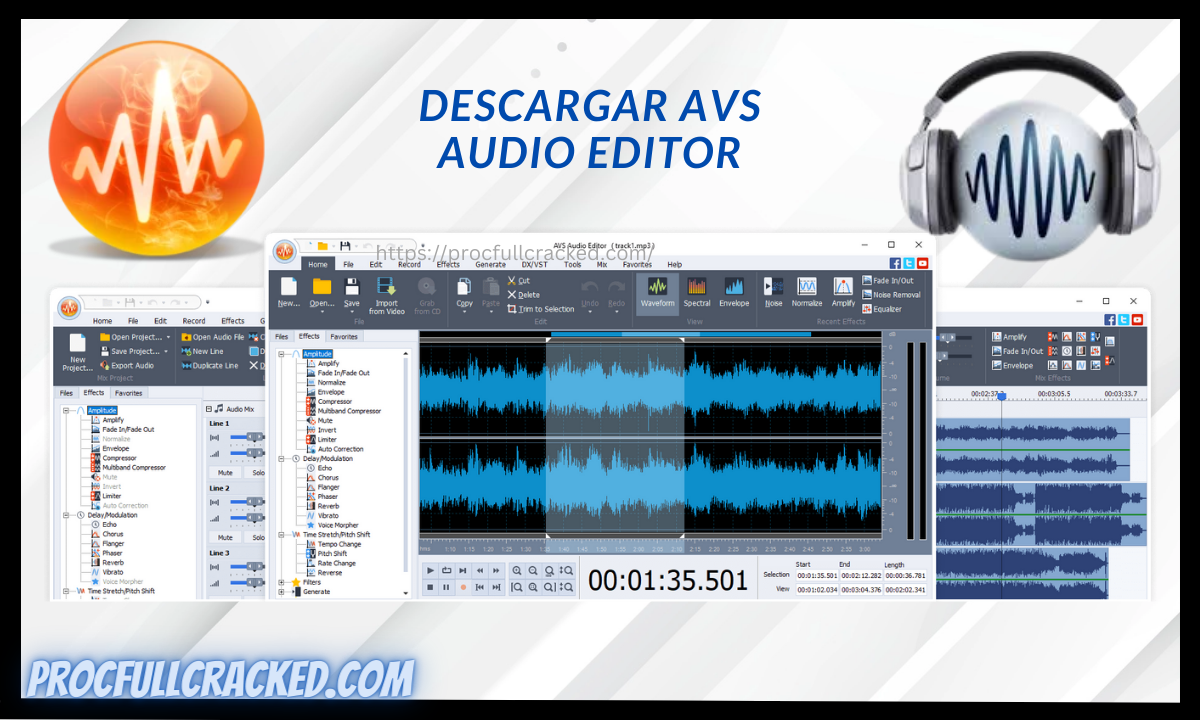
Task: Click the Import from Video icon
Action: tap(385, 288)
